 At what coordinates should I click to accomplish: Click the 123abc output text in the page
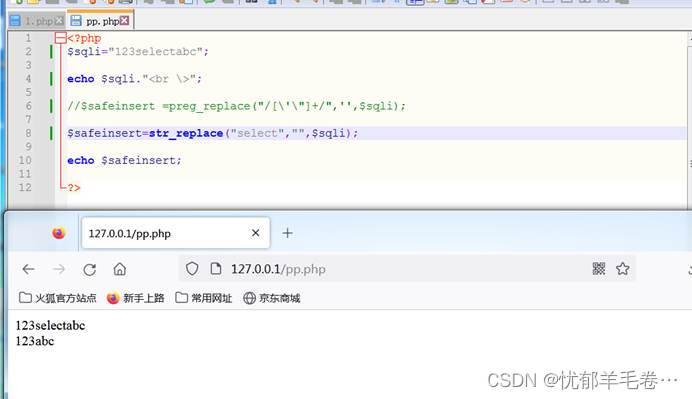point(35,341)
